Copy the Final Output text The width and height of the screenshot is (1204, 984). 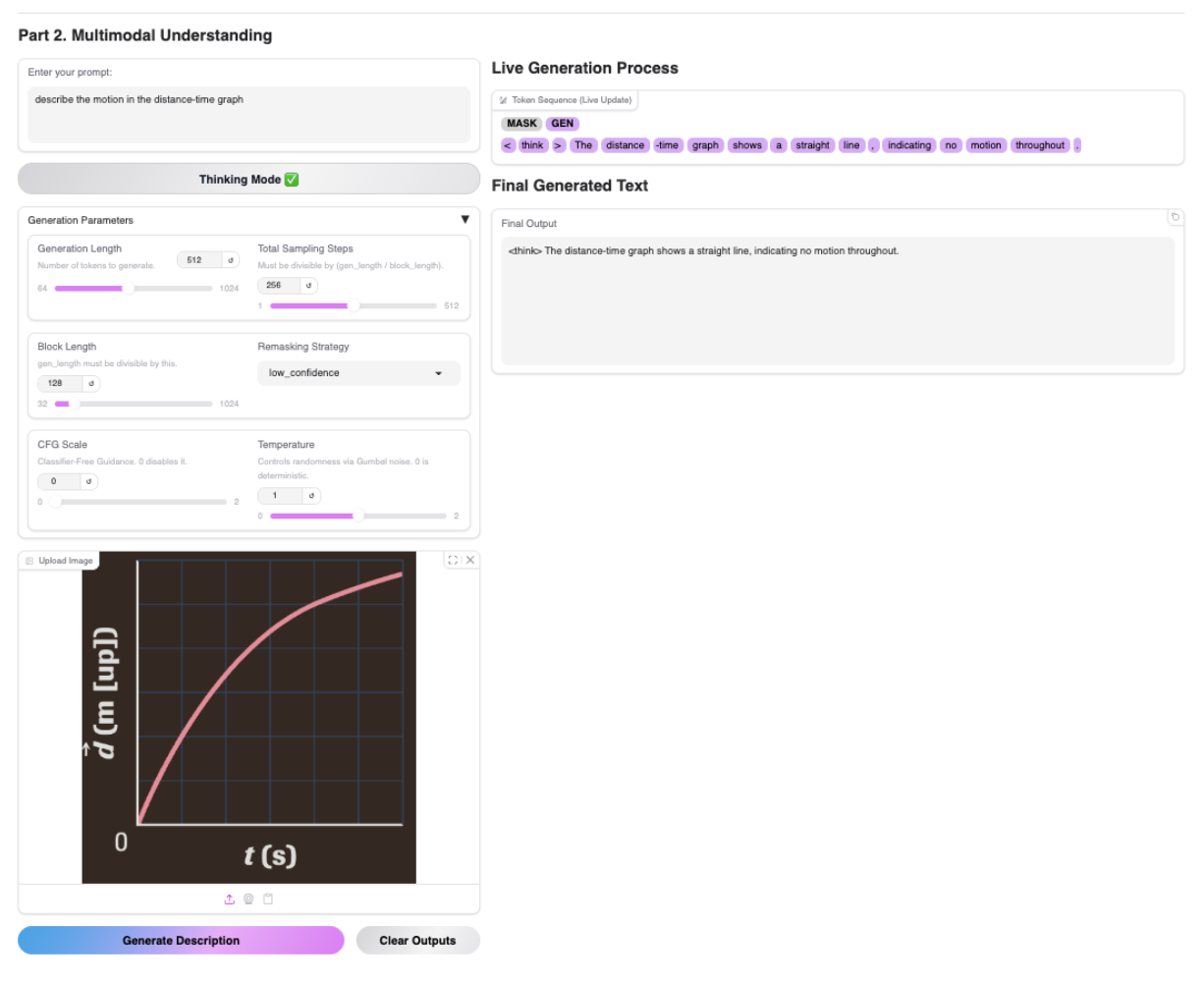click(1175, 217)
